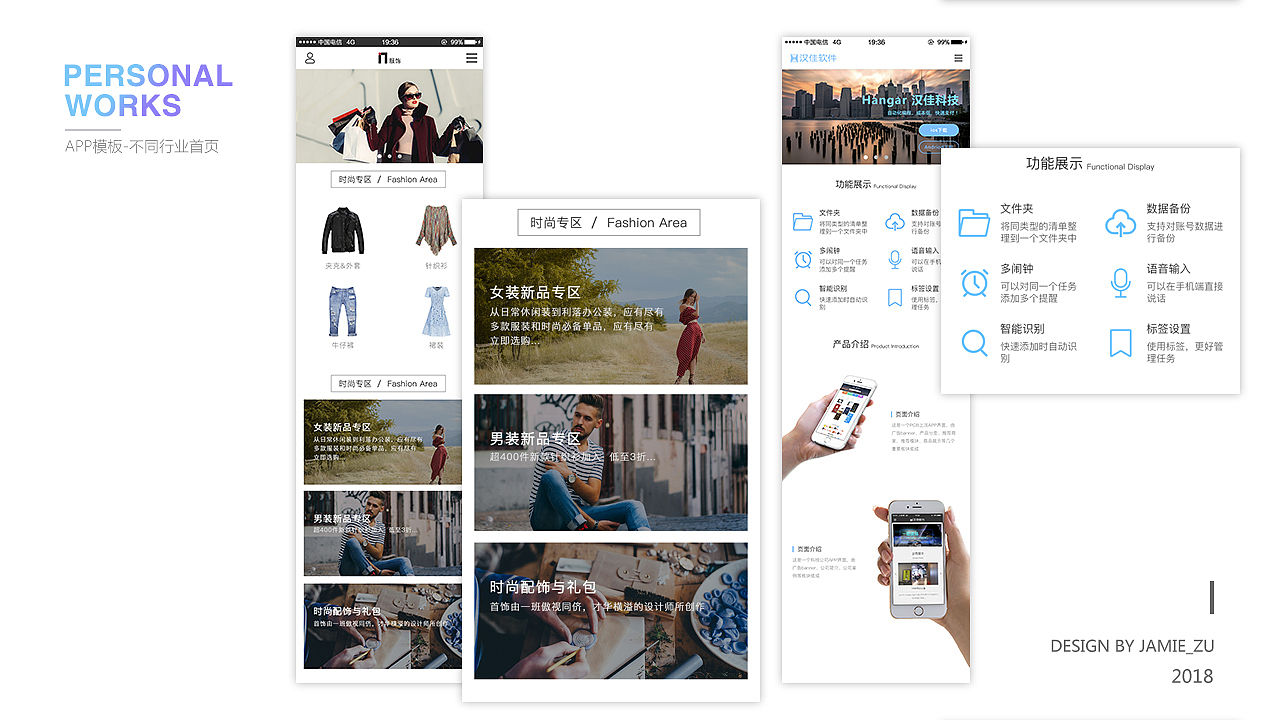Click the alarm clock 多闹钟 icon in enlarged panel
1280x720 pixels.
pos(974,283)
